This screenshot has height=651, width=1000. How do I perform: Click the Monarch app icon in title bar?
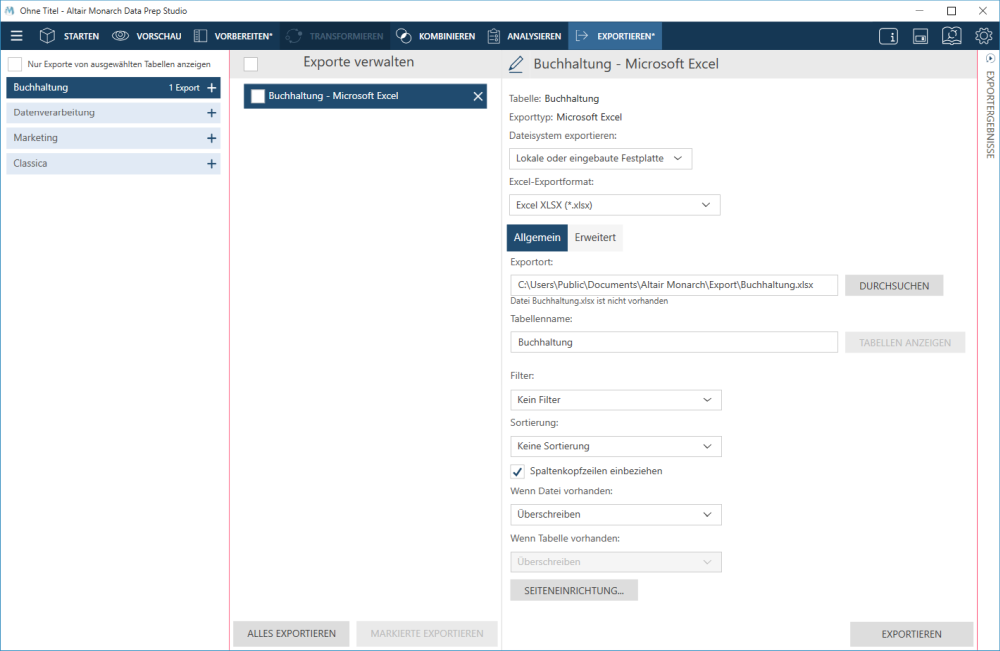pos(9,11)
